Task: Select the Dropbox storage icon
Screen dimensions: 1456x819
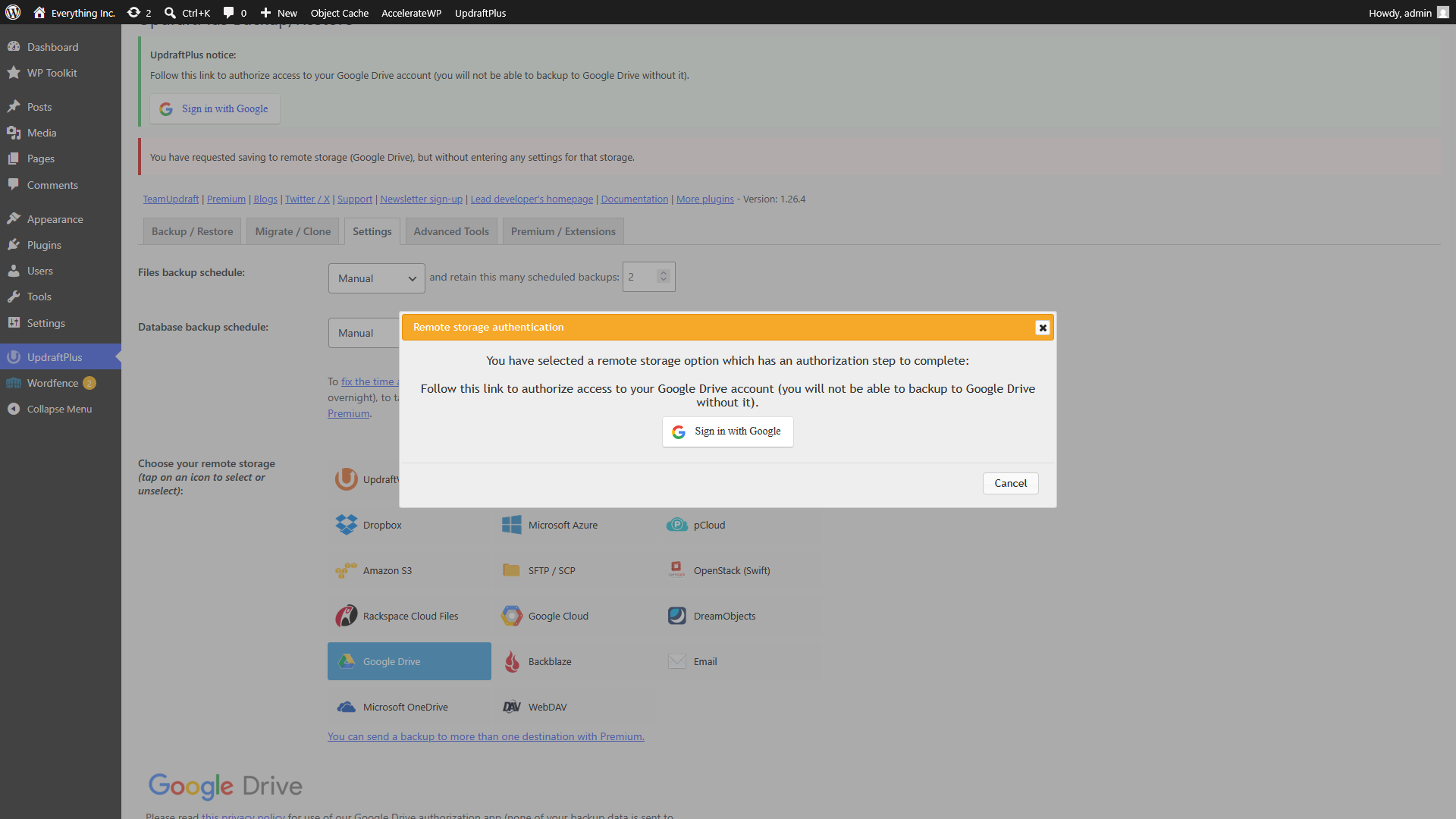Action: point(347,525)
